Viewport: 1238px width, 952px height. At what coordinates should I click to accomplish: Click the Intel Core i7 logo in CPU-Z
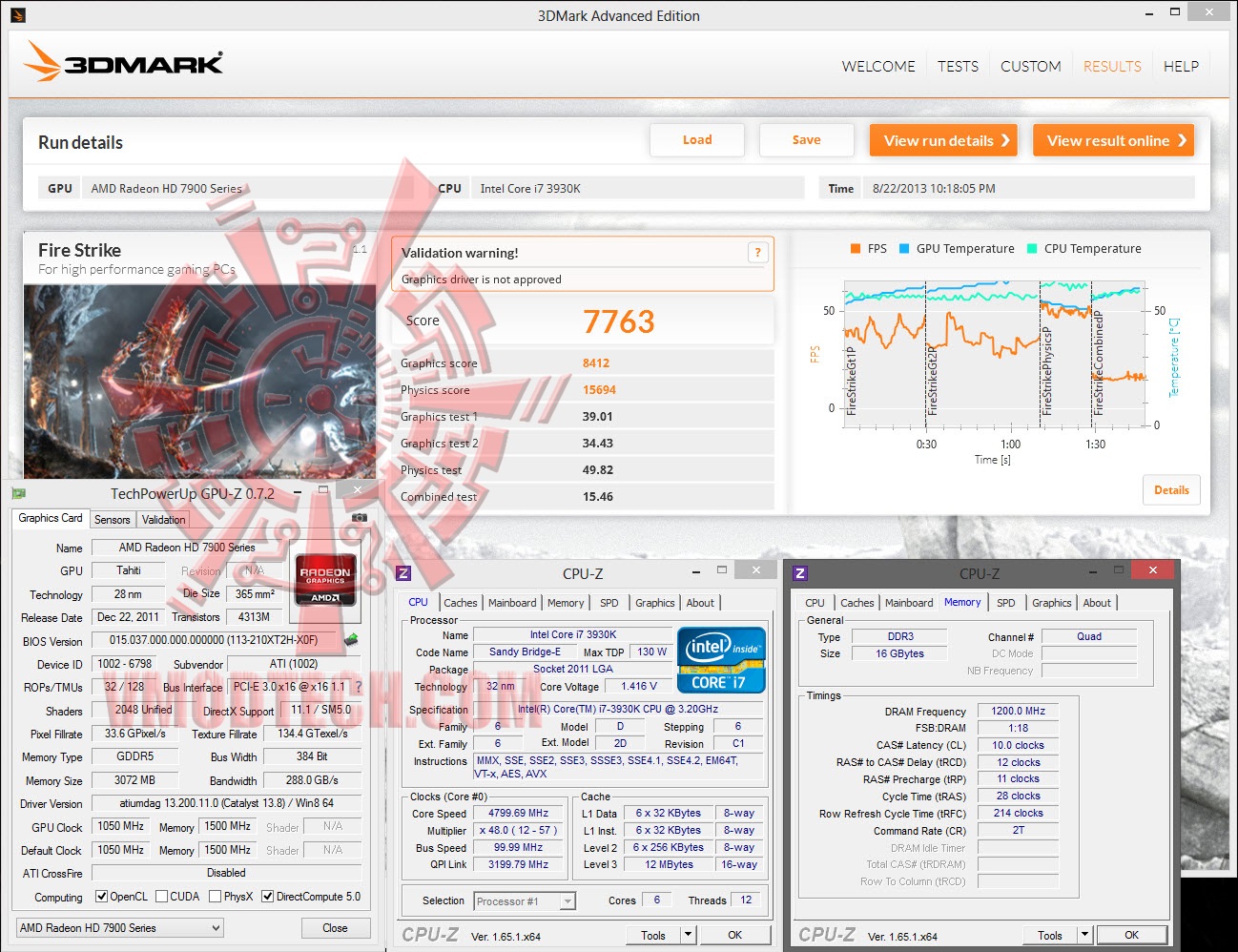[x=721, y=659]
